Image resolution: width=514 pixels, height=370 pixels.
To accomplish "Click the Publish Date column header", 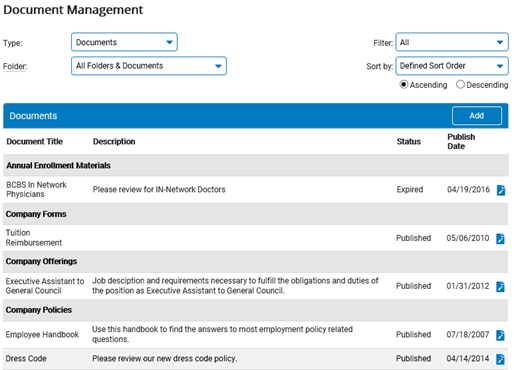I will [x=461, y=142].
